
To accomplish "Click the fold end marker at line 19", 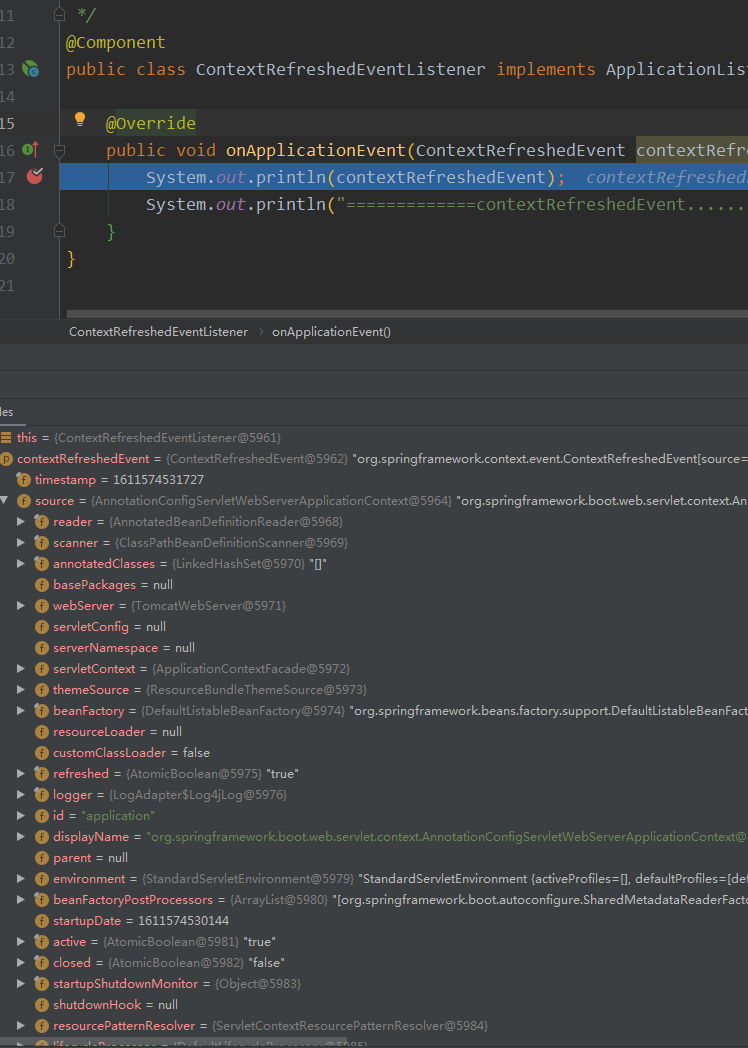I will click(x=59, y=231).
